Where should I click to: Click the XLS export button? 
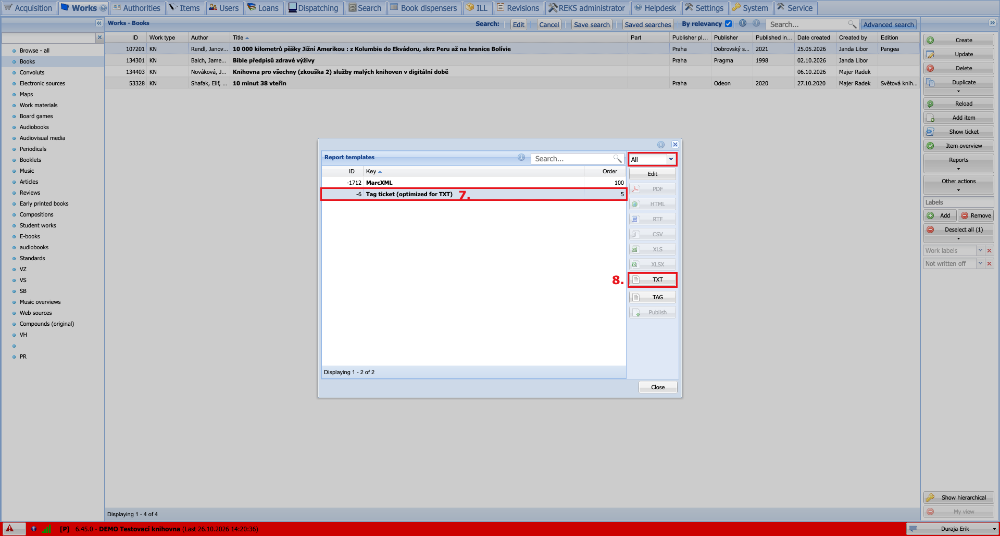652,249
